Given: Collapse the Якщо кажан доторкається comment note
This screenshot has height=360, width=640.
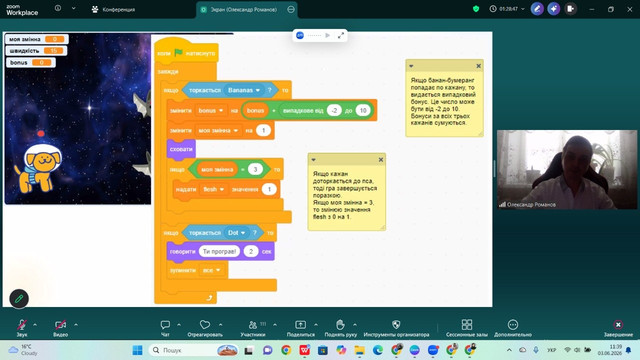Looking at the screenshot, I should point(313,160).
